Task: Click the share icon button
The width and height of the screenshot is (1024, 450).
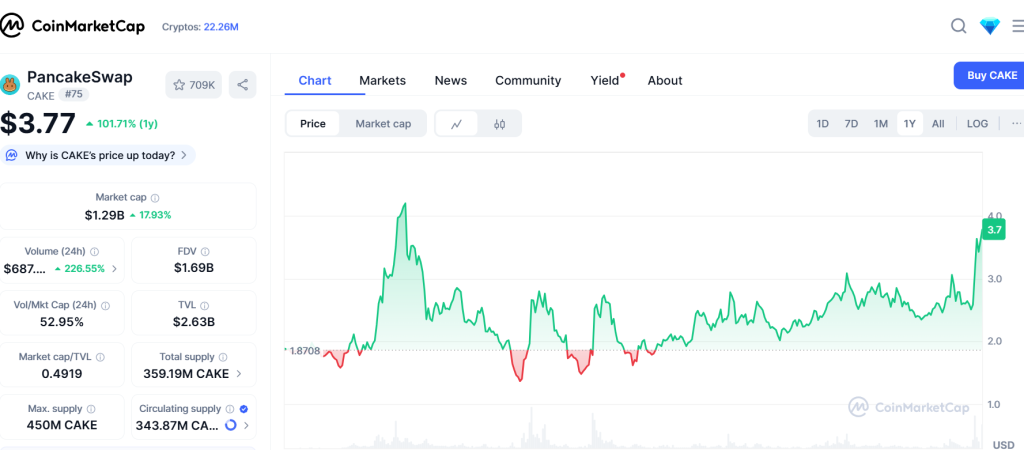Action: point(242,85)
